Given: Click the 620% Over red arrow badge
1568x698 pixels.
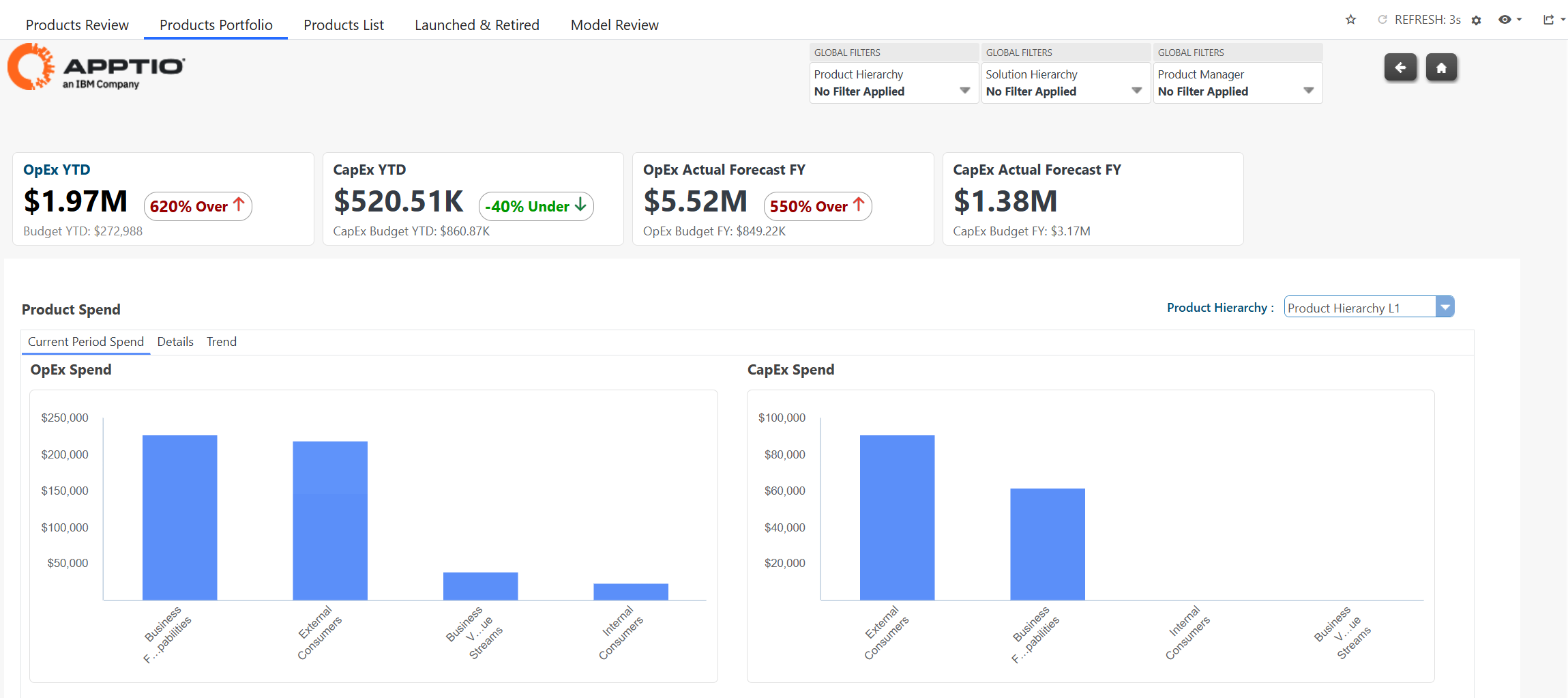Looking at the screenshot, I should point(198,206).
